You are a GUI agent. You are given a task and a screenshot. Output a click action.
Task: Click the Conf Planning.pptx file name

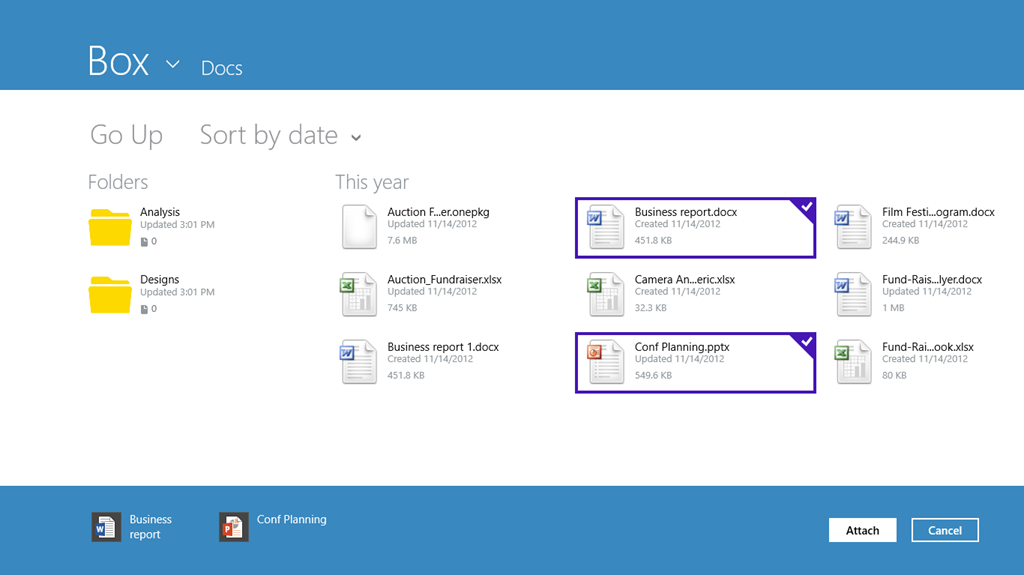click(682, 347)
